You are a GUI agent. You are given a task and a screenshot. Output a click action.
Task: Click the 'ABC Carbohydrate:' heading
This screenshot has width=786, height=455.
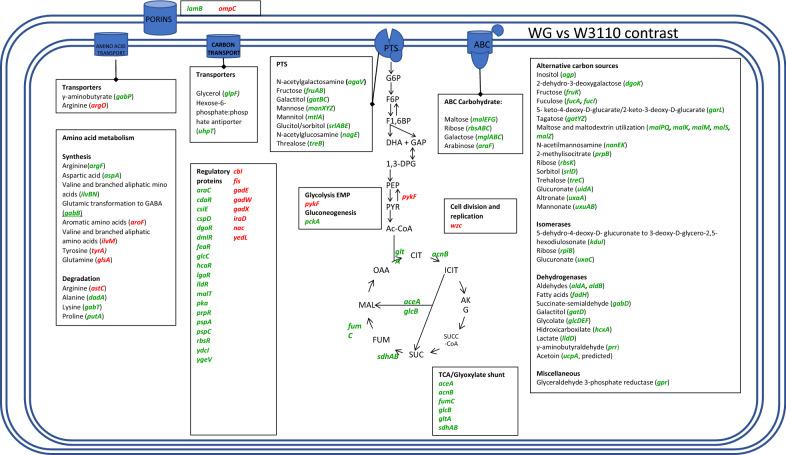[473, 102]
